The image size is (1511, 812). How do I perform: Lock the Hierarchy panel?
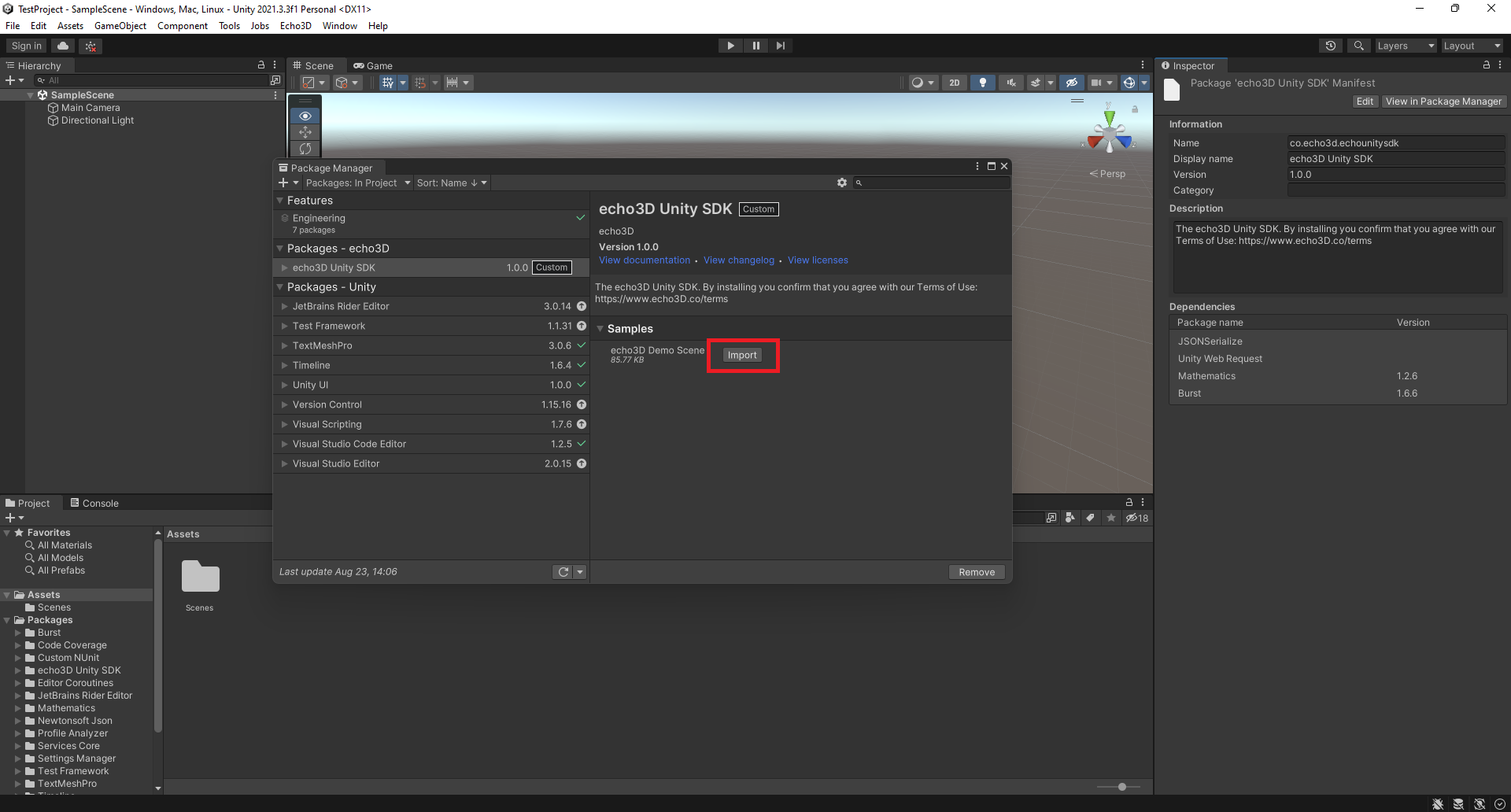pos(261,65)
